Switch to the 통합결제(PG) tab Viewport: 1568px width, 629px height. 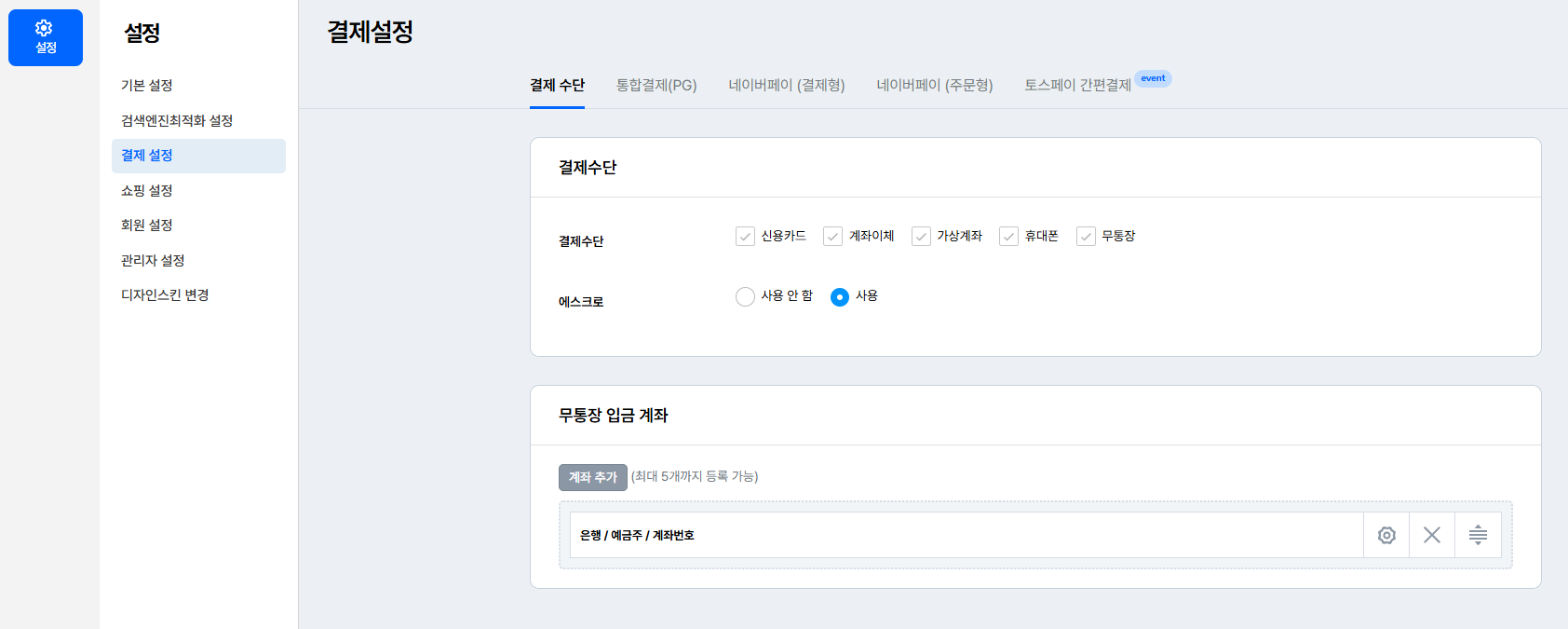click(x=656, y=86)
